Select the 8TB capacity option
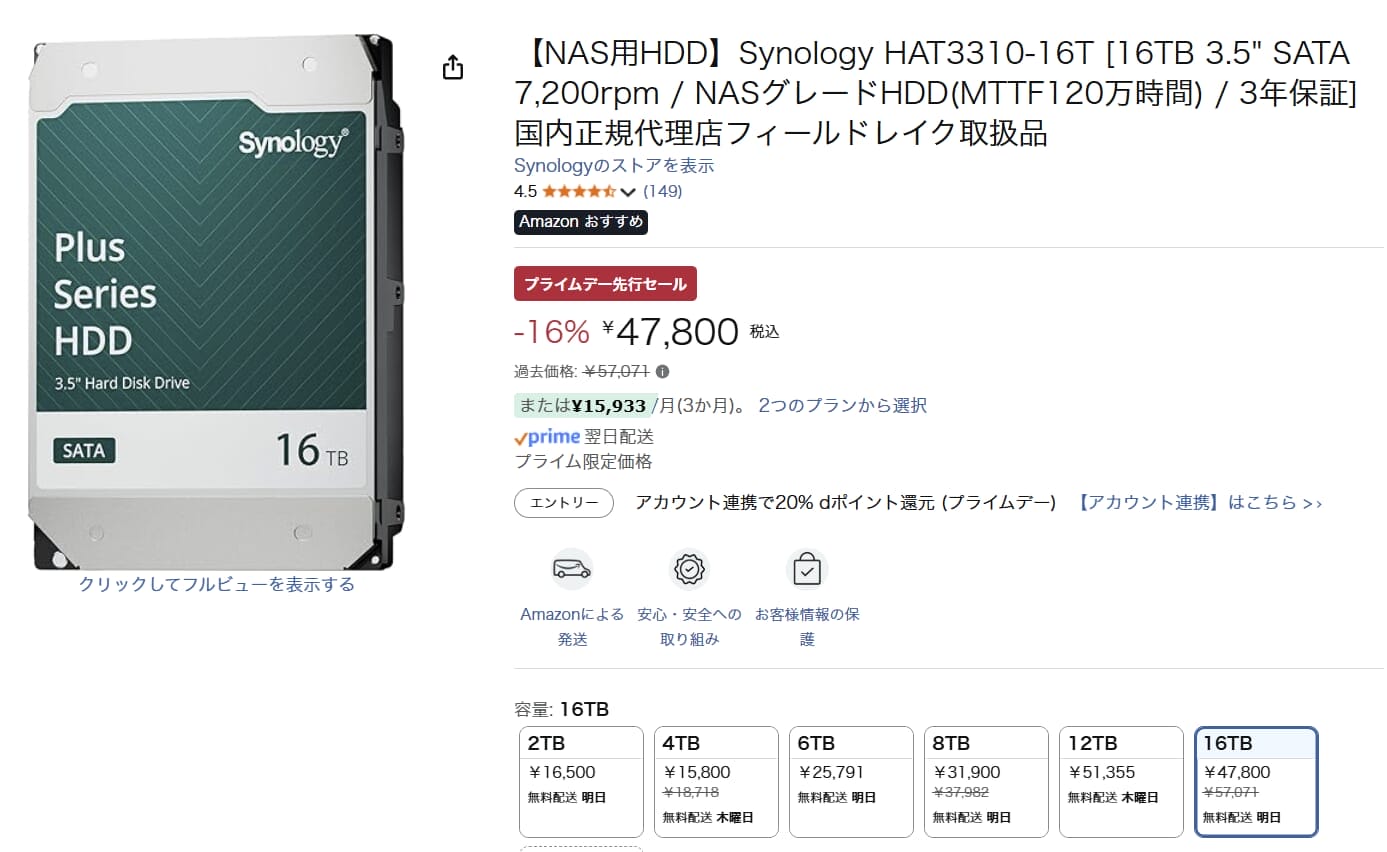Screen dimensions: 1387x852 click(986, 782)
